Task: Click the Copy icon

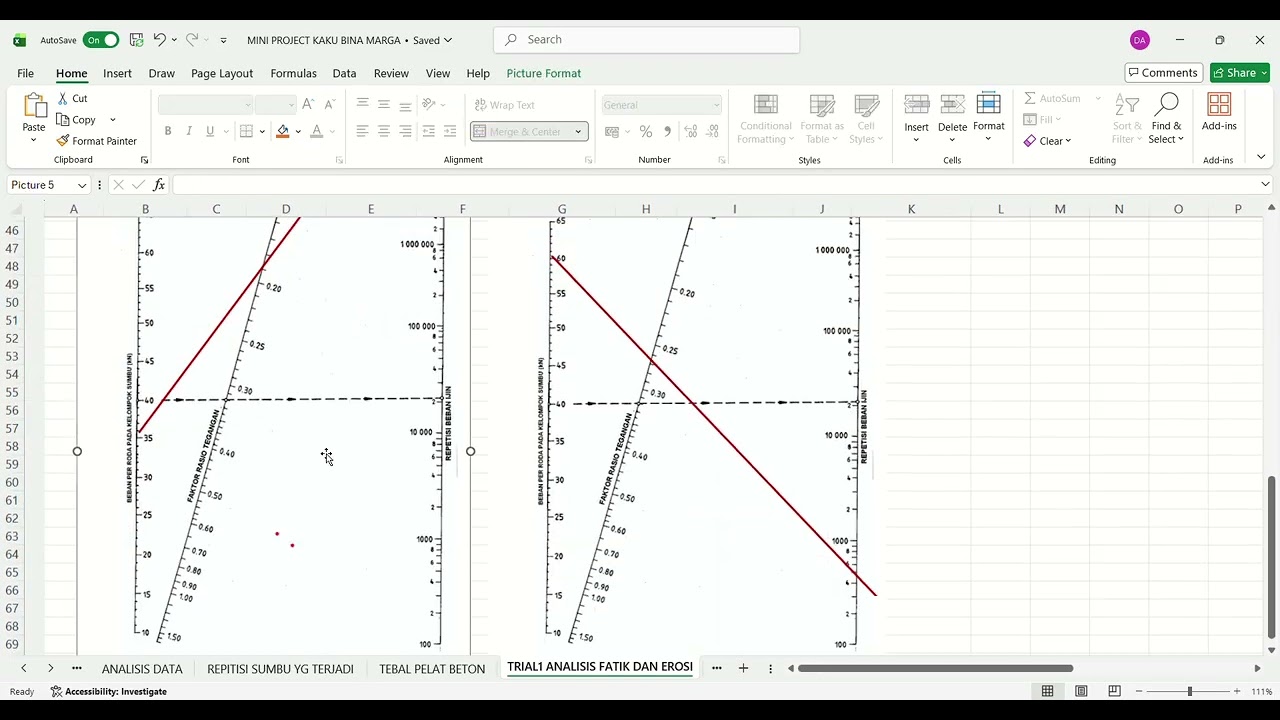Action: (x=63, y=119)
